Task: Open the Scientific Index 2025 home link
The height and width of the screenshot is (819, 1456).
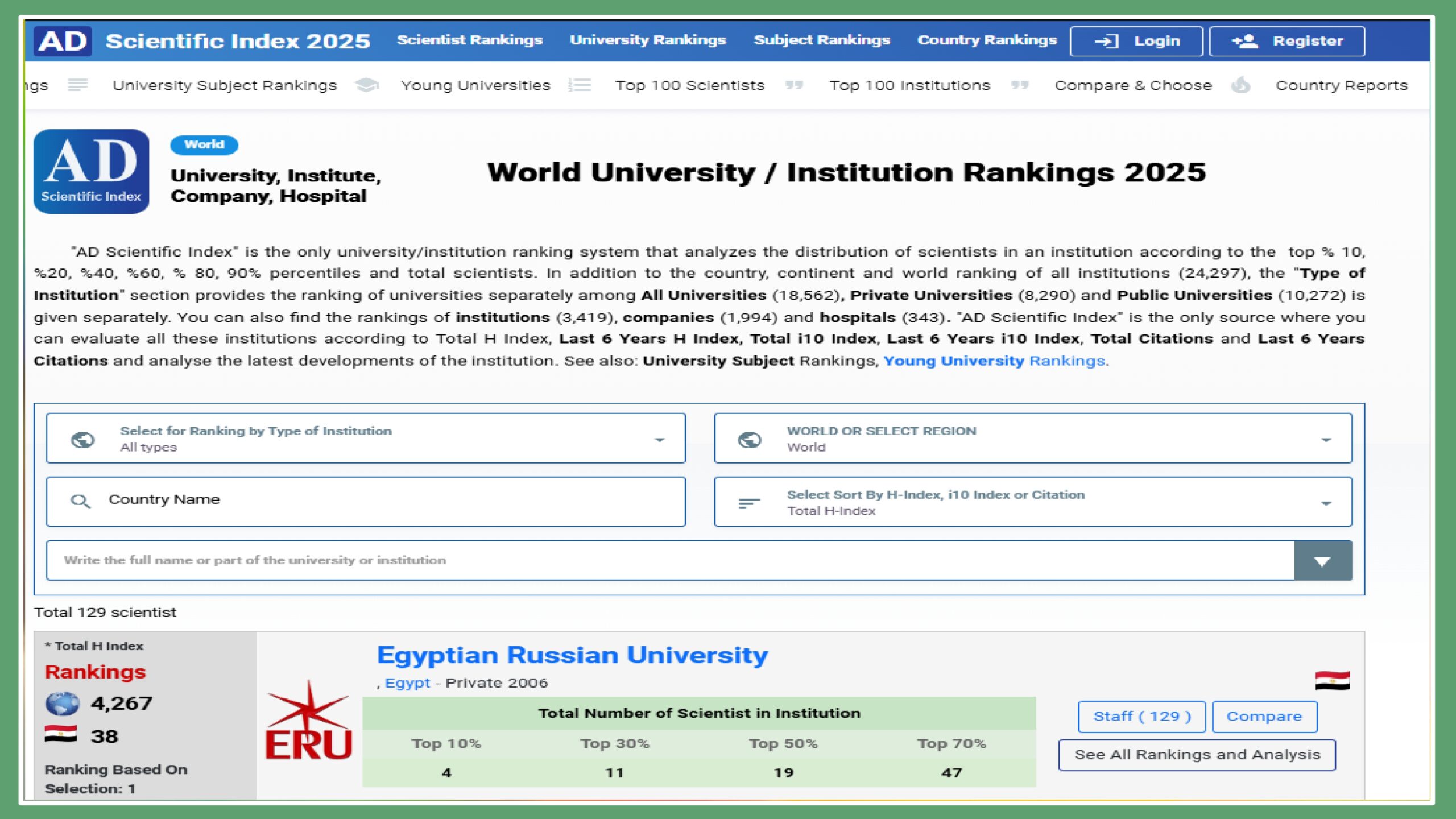Action: point(238,41)
